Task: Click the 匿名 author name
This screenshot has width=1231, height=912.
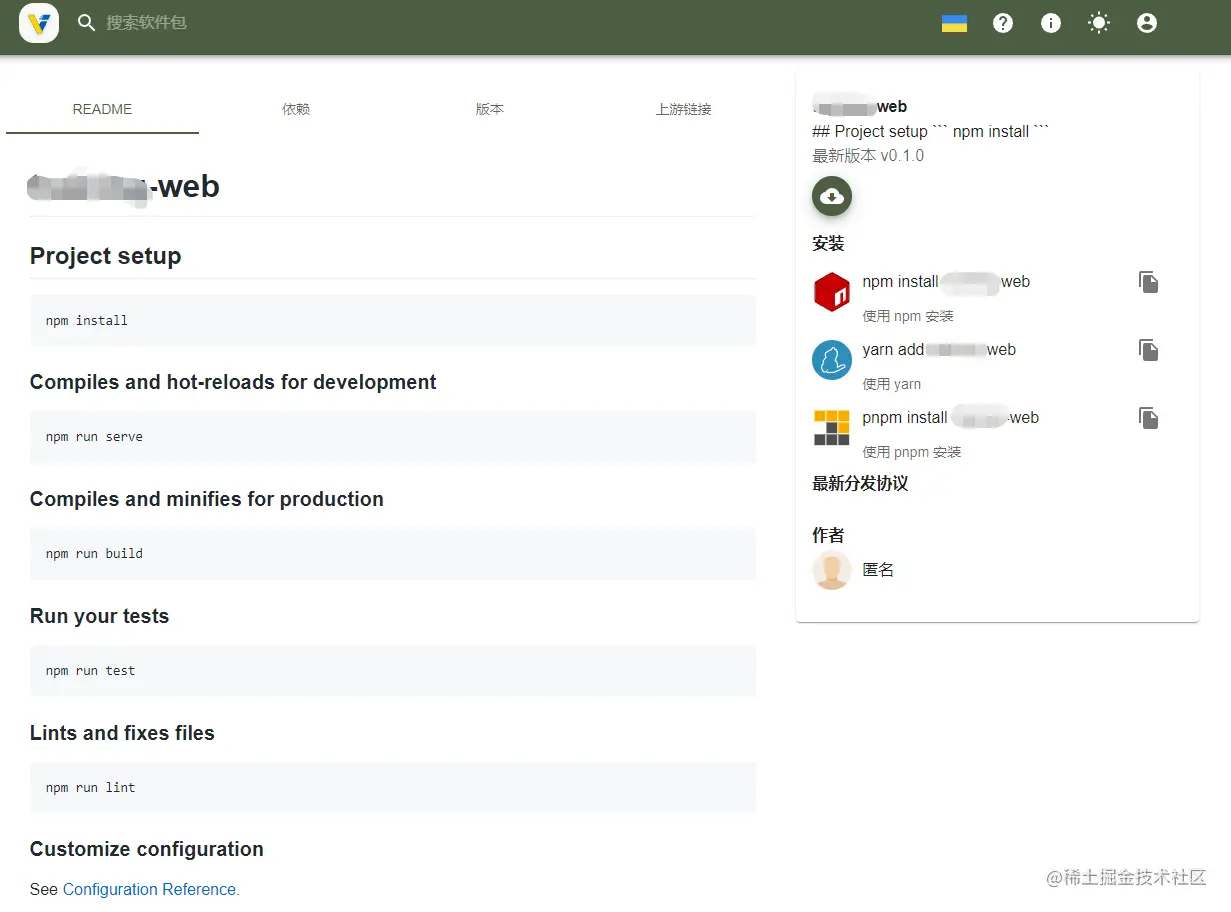Action: click(878, 570)
